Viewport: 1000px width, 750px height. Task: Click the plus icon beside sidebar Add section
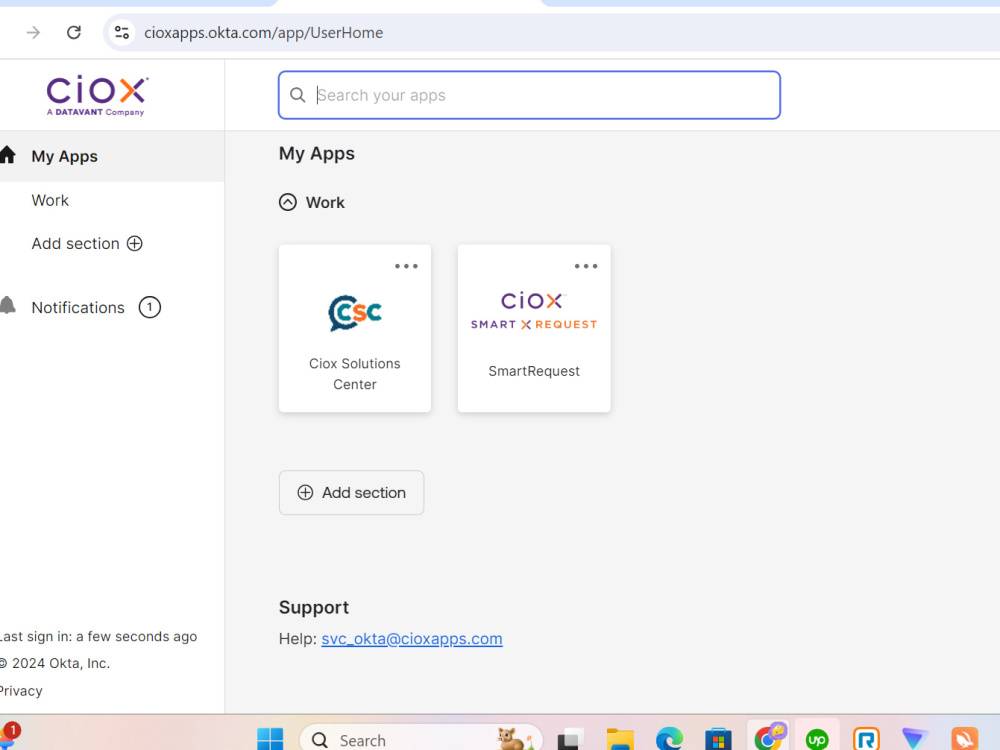135,244
